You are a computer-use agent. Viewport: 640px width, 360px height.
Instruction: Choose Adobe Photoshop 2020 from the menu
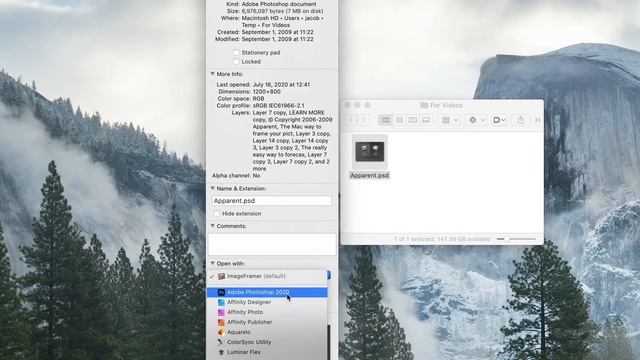point(267,292)
